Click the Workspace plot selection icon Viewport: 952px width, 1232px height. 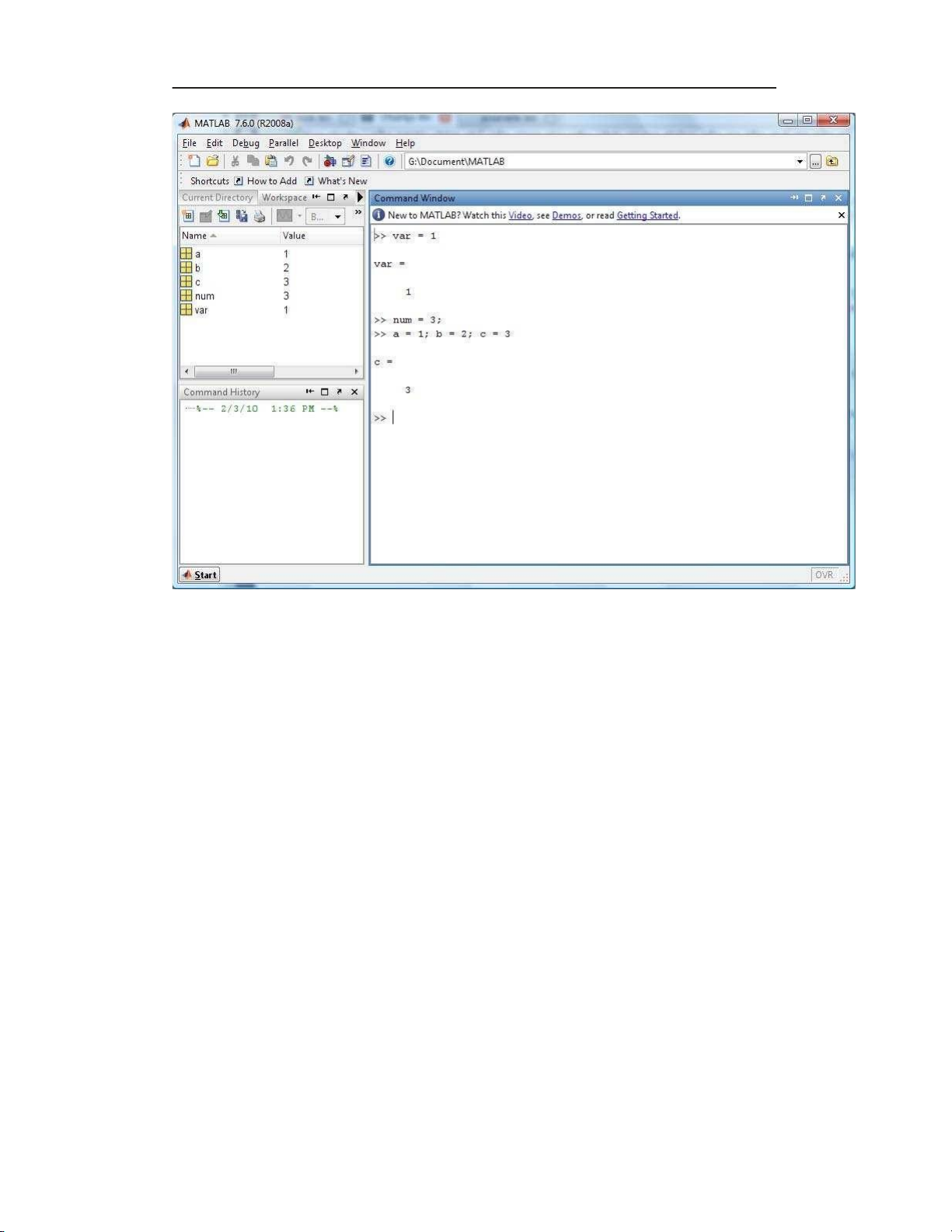[x=284, y=216]
